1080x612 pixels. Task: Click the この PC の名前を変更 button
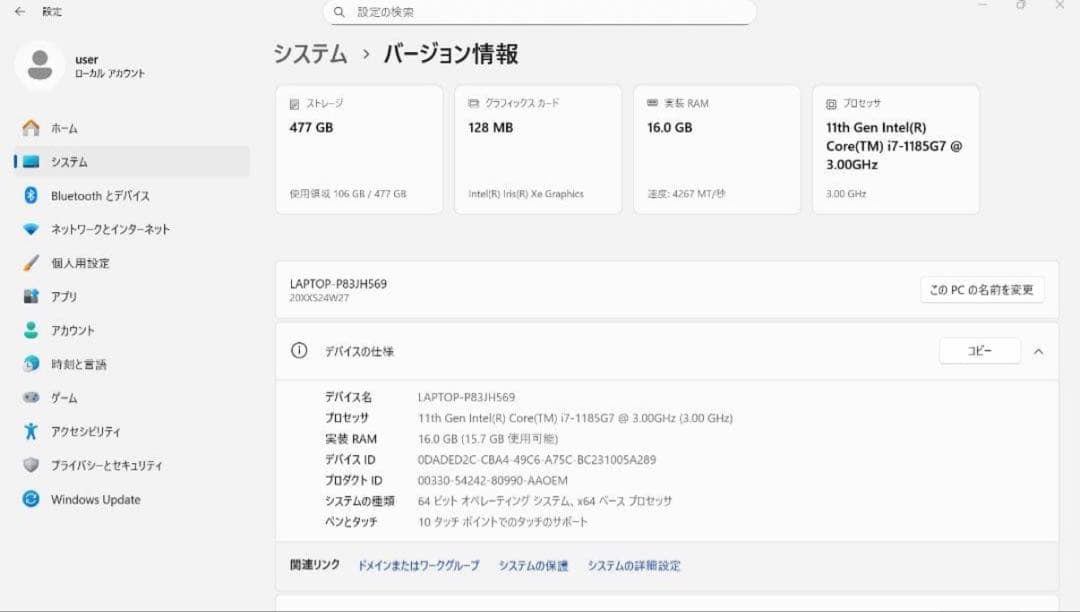pyautogui.click(x=982, y=290)
